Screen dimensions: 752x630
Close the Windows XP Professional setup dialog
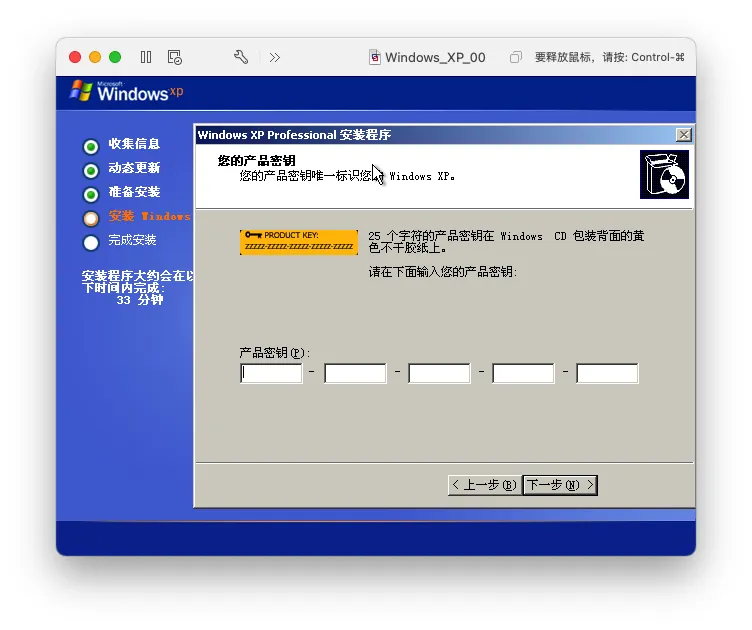[683, 135]
